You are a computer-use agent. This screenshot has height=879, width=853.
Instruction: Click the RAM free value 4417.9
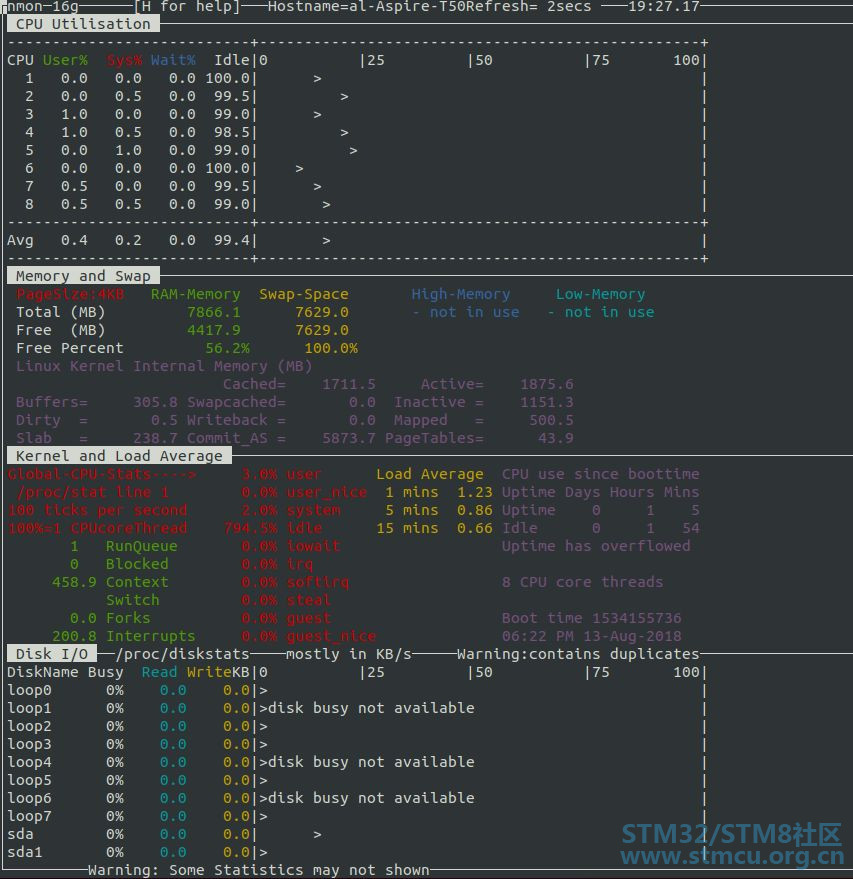click(x=214, y=330)
